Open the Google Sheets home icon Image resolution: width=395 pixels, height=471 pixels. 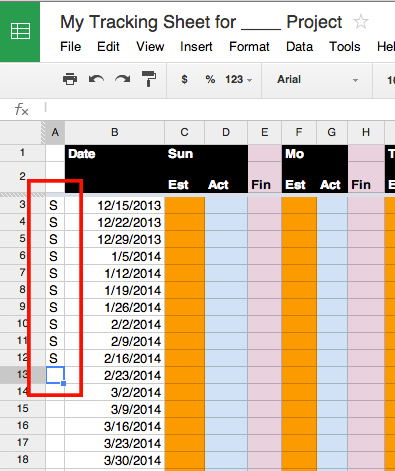coord(20,31)
